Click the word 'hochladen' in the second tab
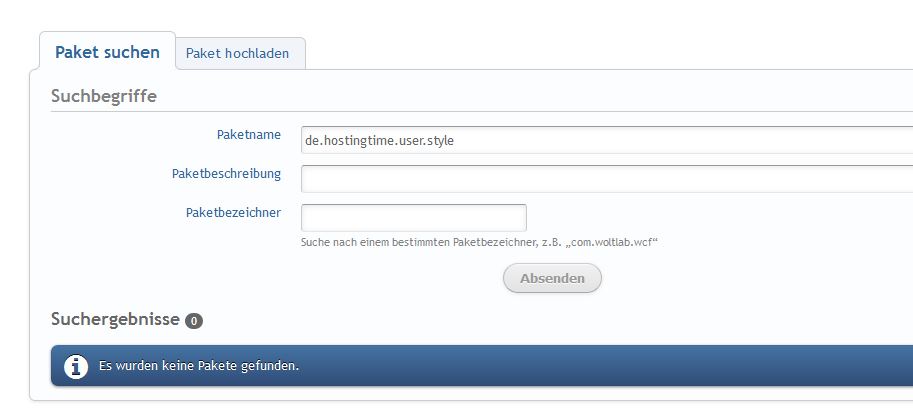This screenshot has height=419, width=913. 256,53
